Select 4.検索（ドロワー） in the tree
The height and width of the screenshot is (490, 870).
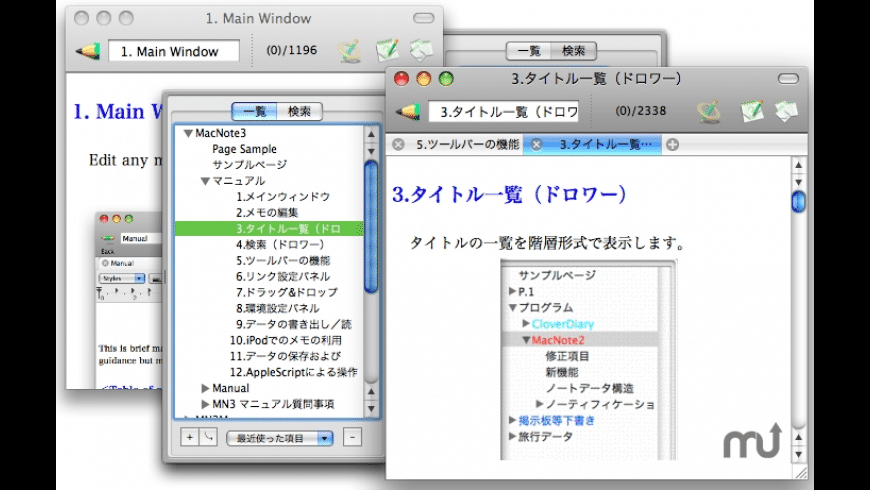(280, 244)
